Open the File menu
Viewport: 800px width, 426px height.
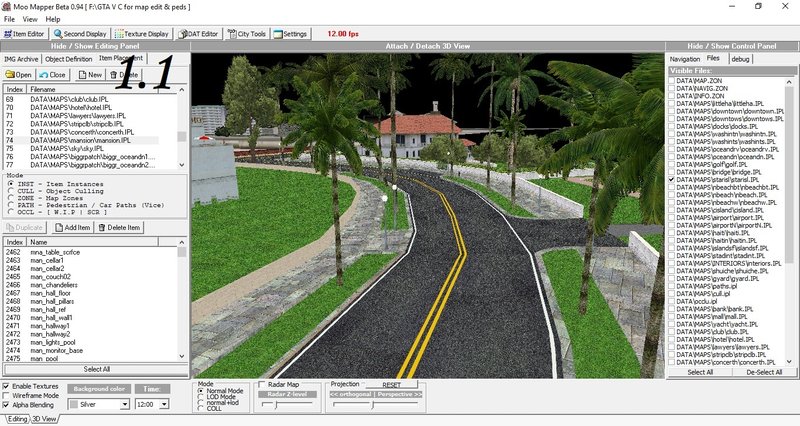9,19
